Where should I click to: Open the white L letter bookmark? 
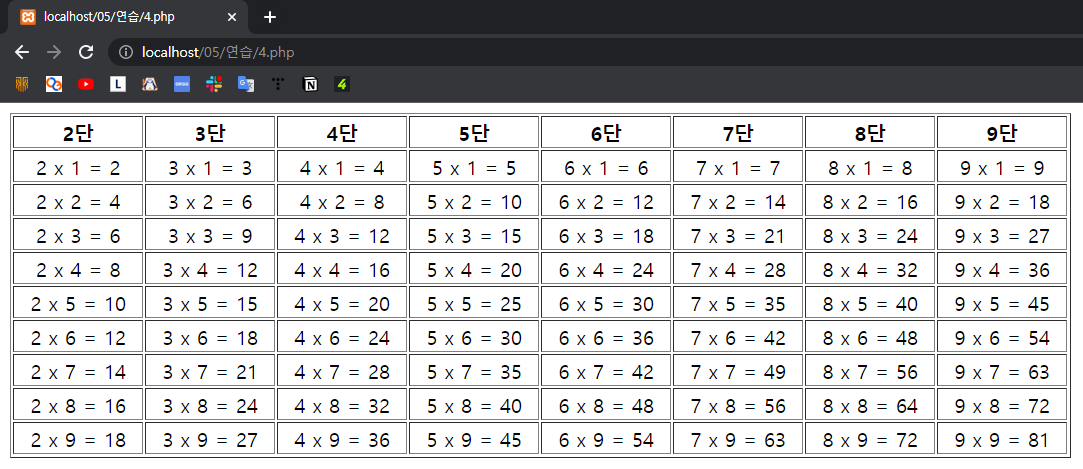click(118, 84)
